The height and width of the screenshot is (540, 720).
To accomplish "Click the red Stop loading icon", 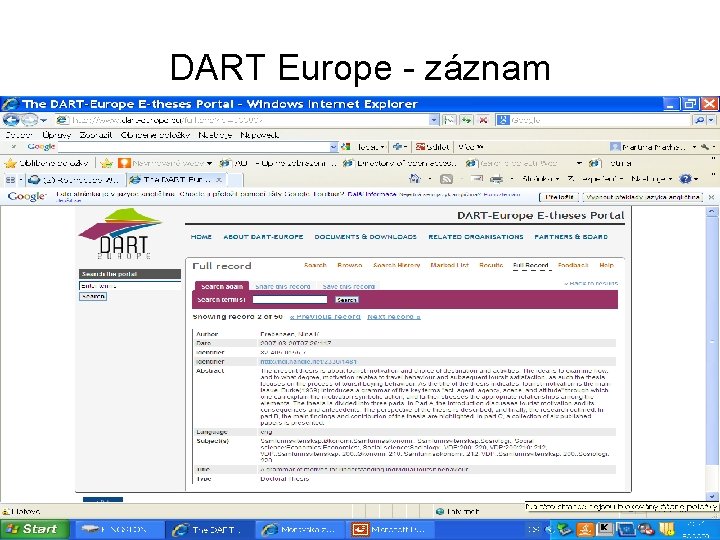I will [x=483, y=120].
